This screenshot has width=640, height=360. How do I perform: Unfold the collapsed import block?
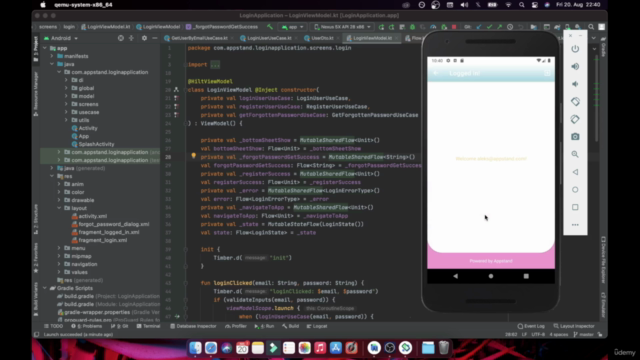215,64
